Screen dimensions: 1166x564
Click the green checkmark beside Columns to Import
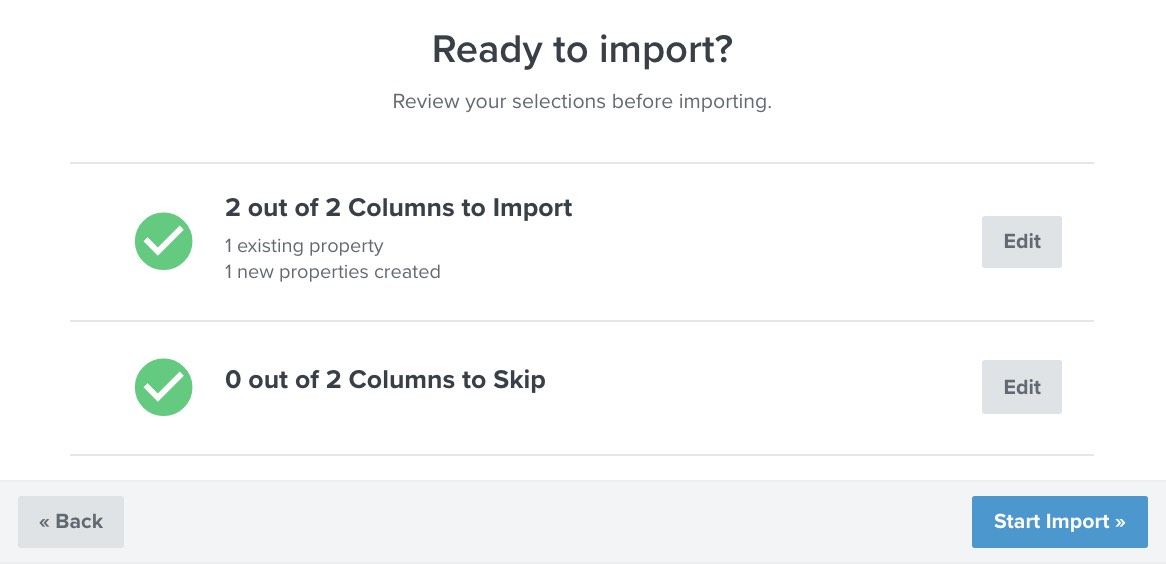pyautogui.click(x=164, y=241)
